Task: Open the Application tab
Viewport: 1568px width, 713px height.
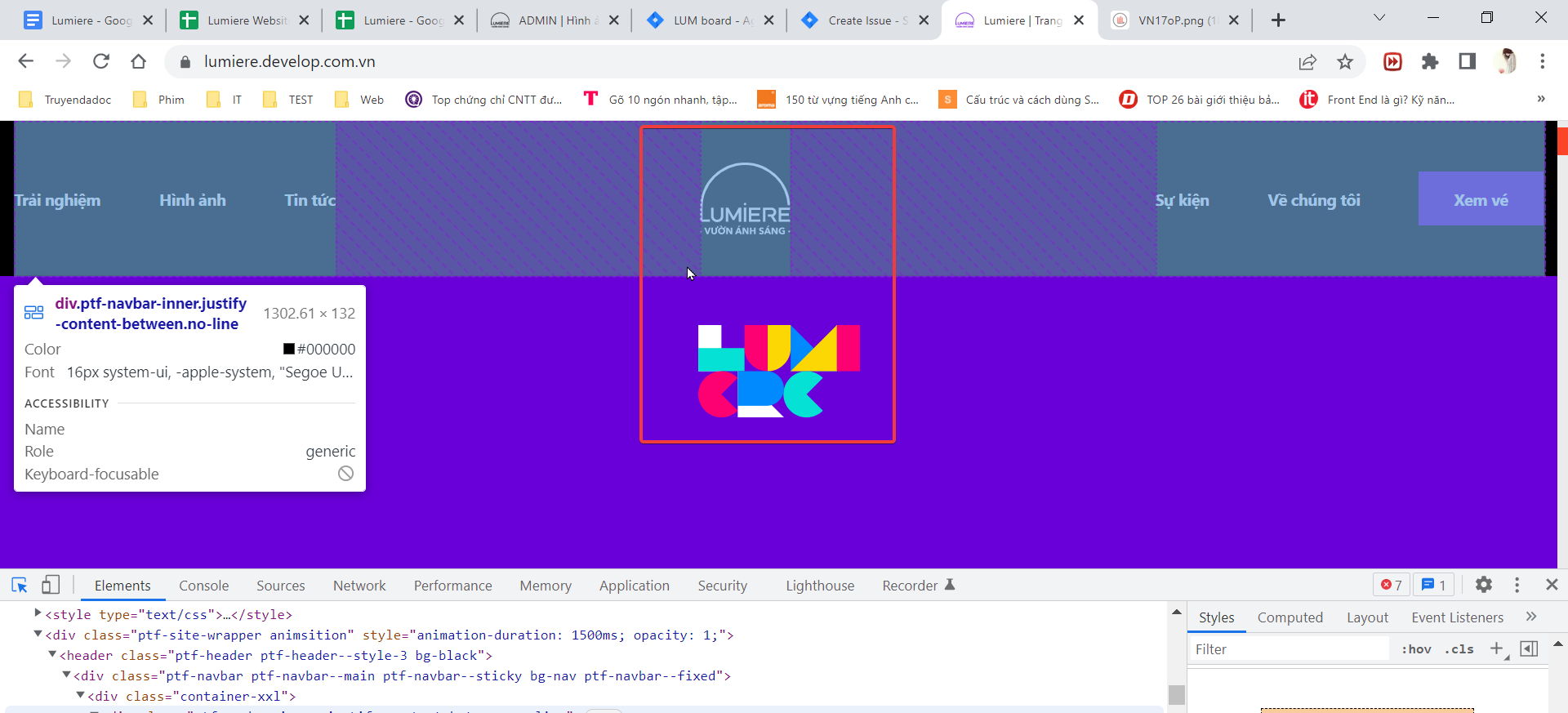Action: click(635, 586)
